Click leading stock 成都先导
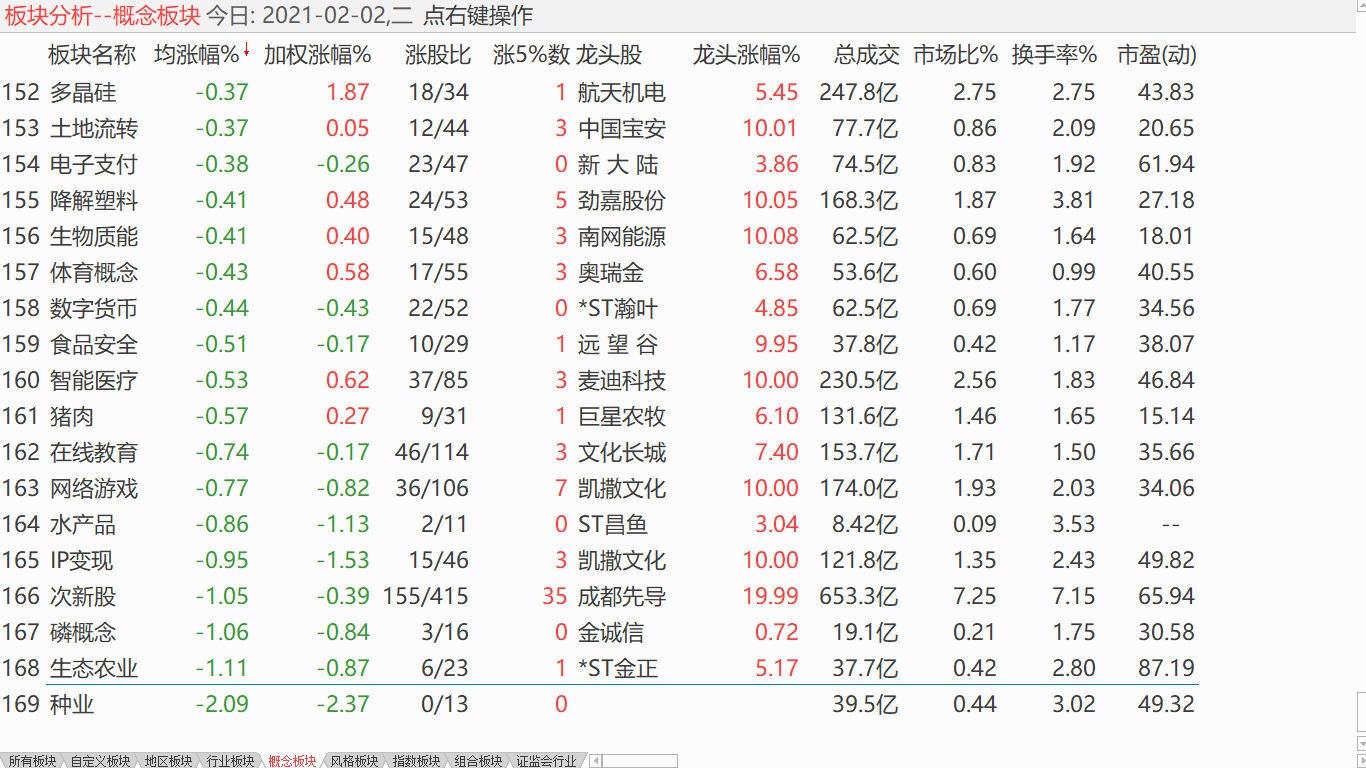 622,596
